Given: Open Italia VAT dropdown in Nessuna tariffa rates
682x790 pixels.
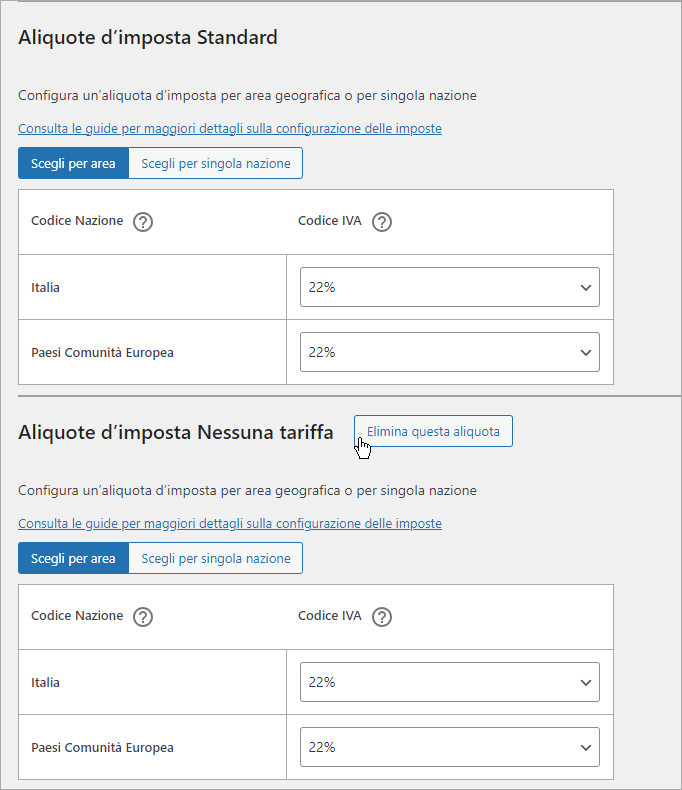Looking at the screenshot, I should (x=449, y=682).
